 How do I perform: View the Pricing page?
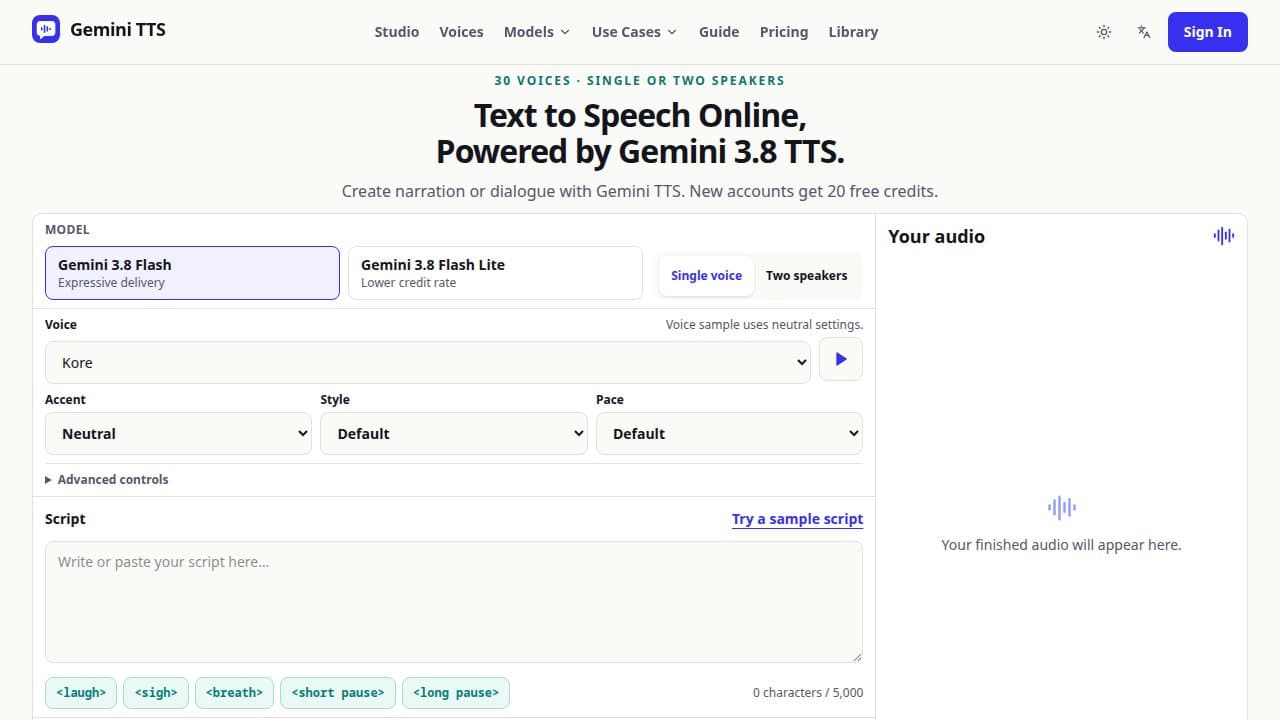pyautogui.click(x=784, y=32)
